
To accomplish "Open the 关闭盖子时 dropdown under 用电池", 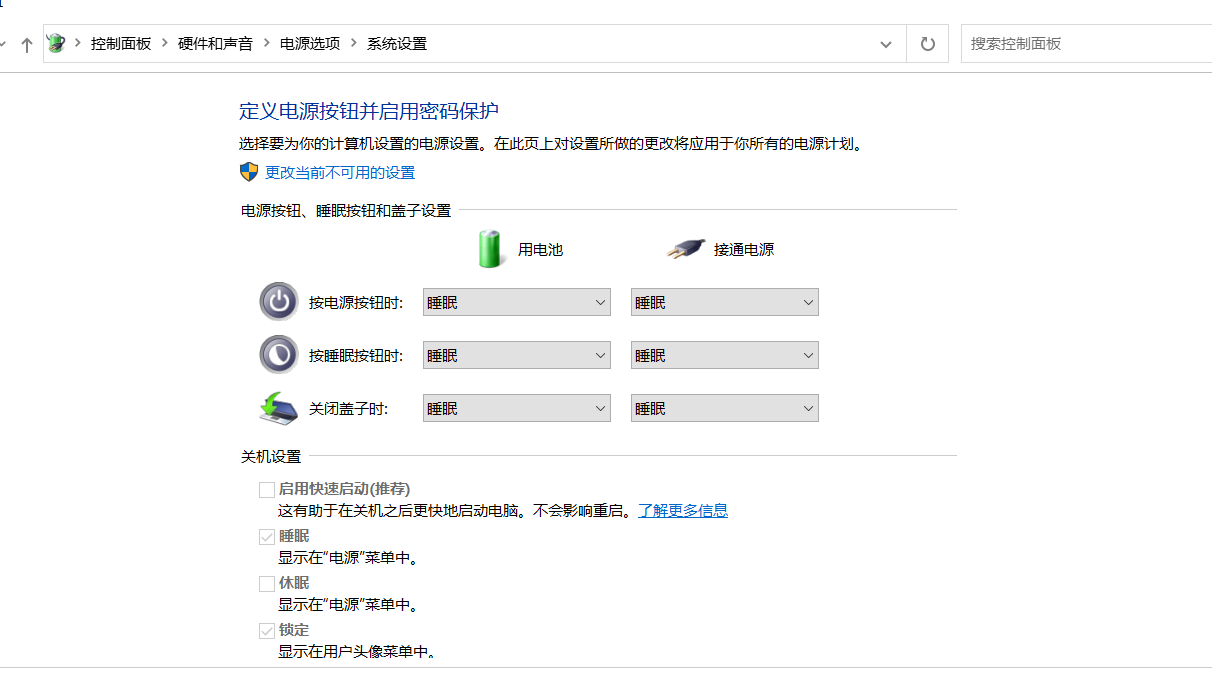I will (517, 408).
